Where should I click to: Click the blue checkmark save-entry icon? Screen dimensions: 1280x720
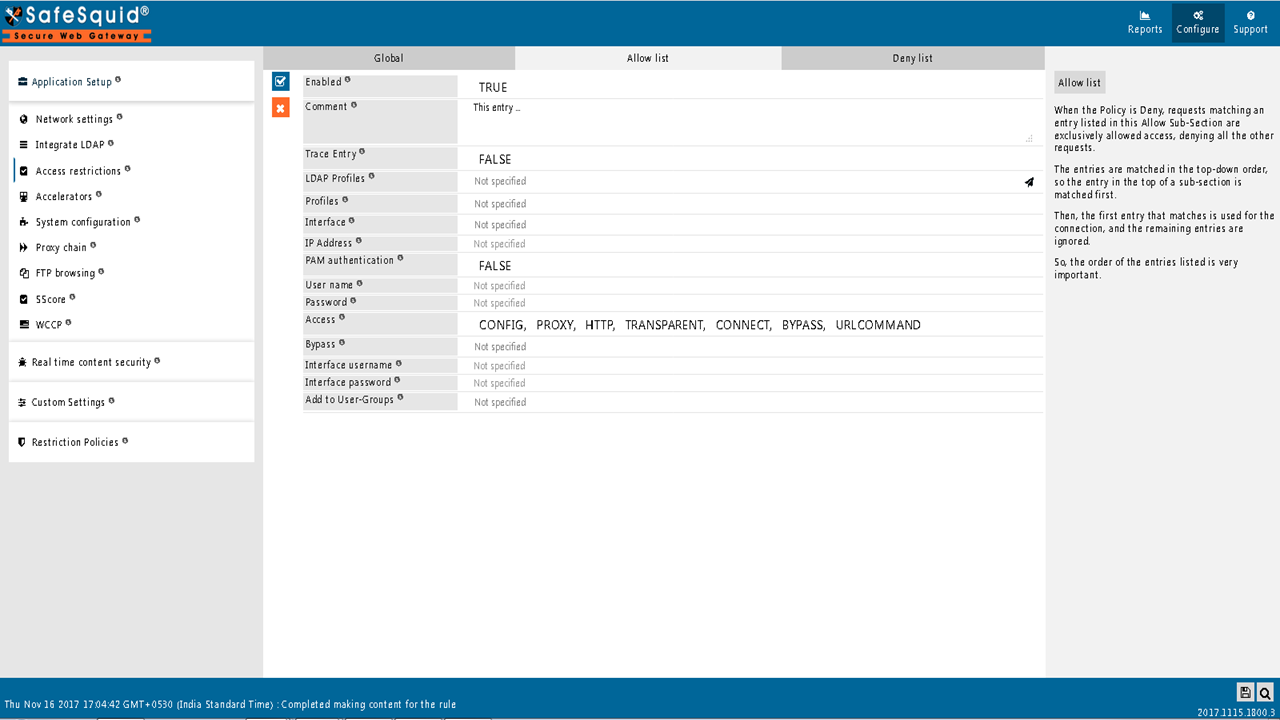tap(281, 81)
